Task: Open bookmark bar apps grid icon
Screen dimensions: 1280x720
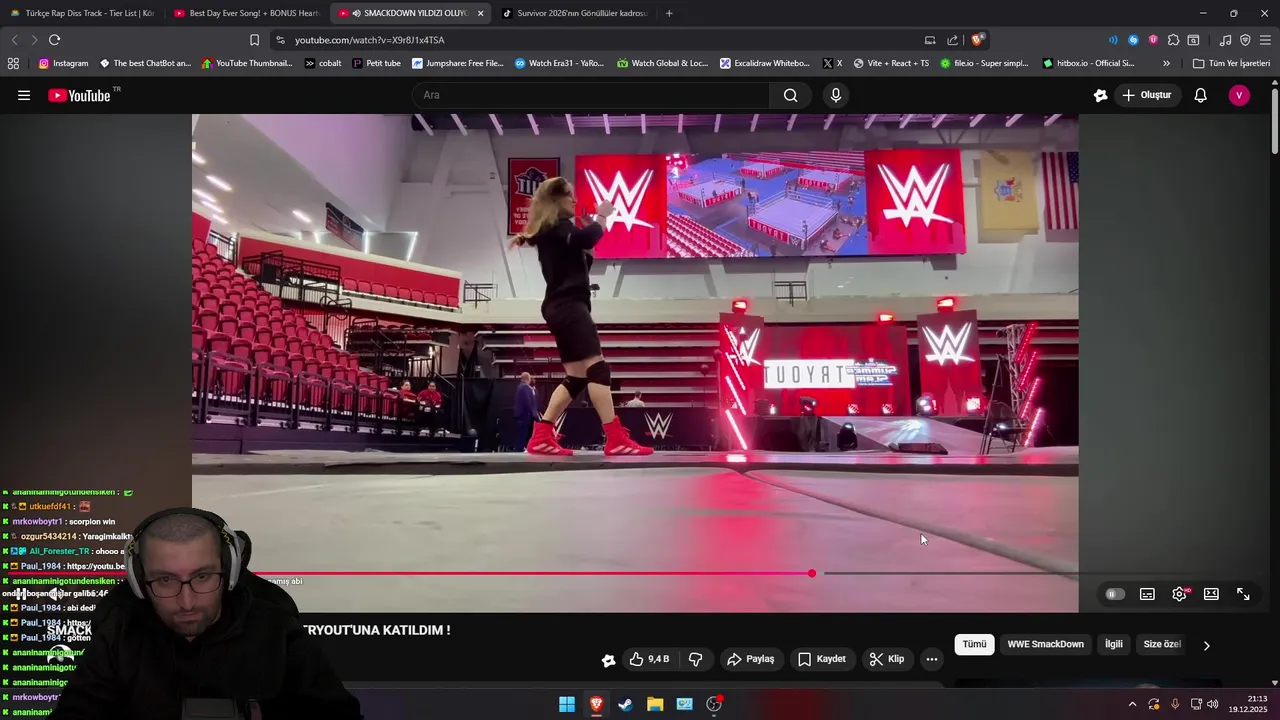Action: [13, 63]
